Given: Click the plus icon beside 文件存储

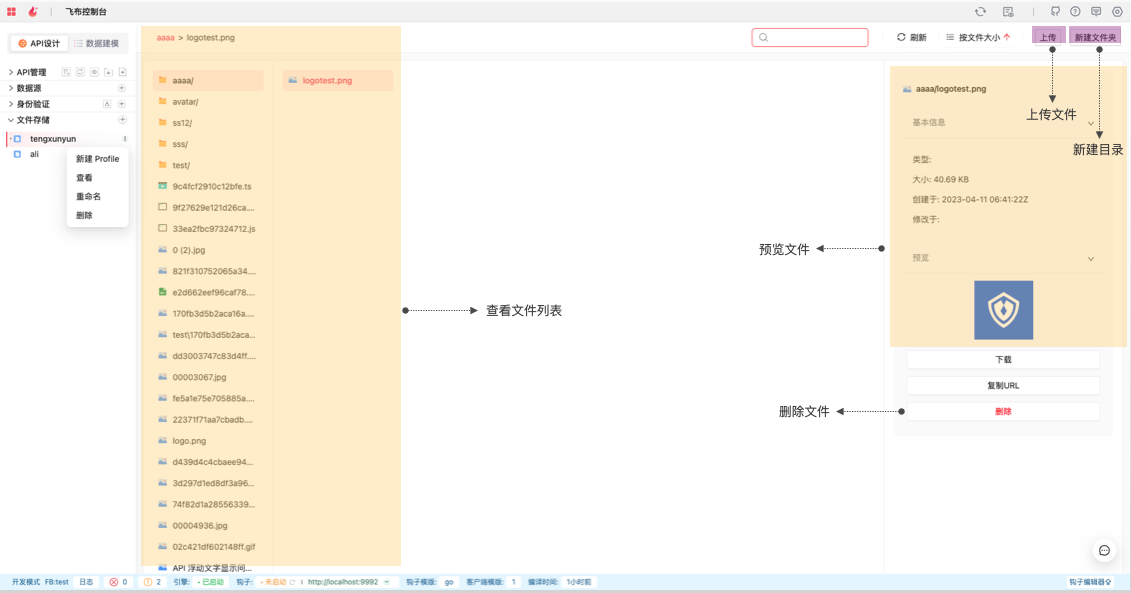Looking at the screenshot, I should tap(122, 120).
